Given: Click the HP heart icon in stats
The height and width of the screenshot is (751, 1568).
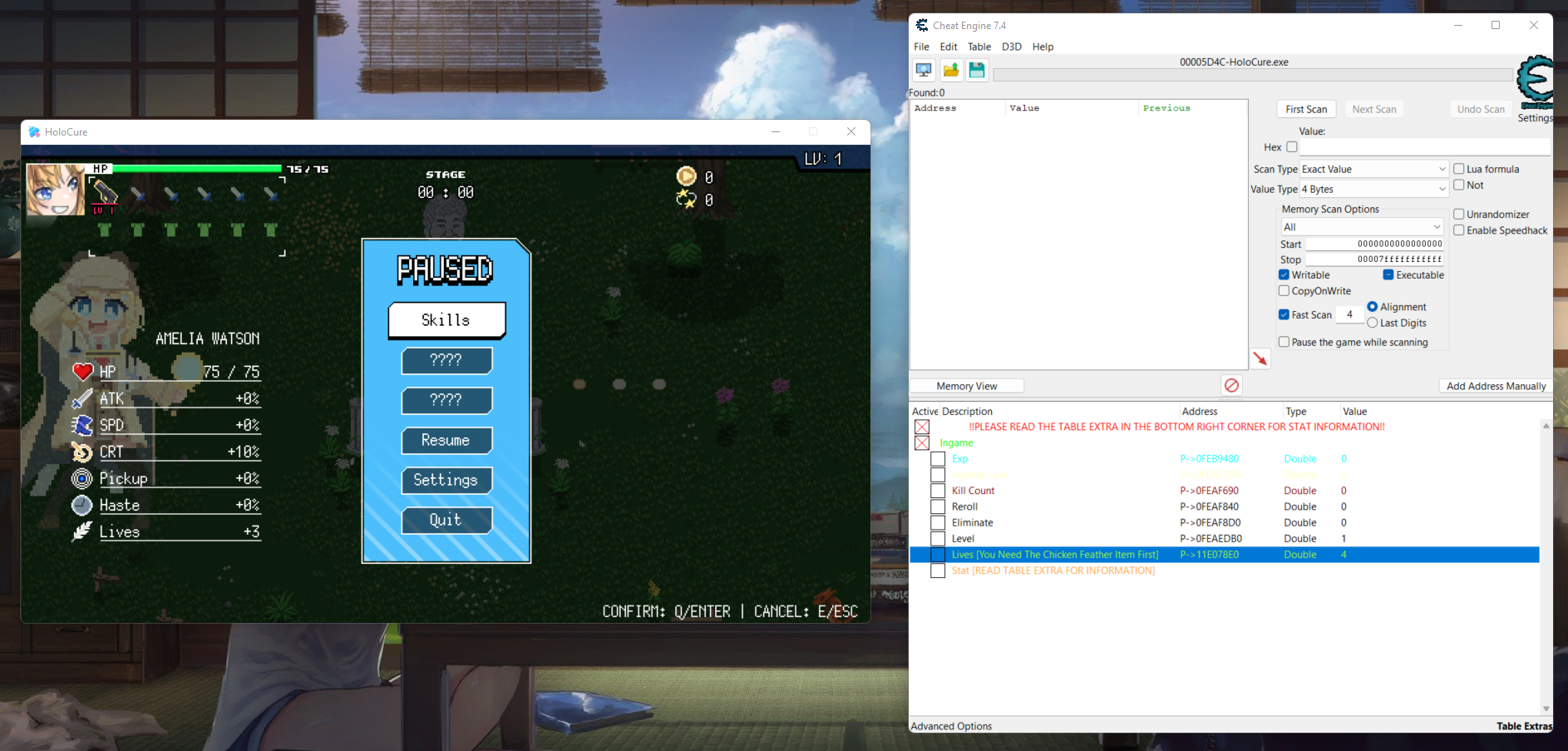Looking at the screenshot, I should [82, 372].
